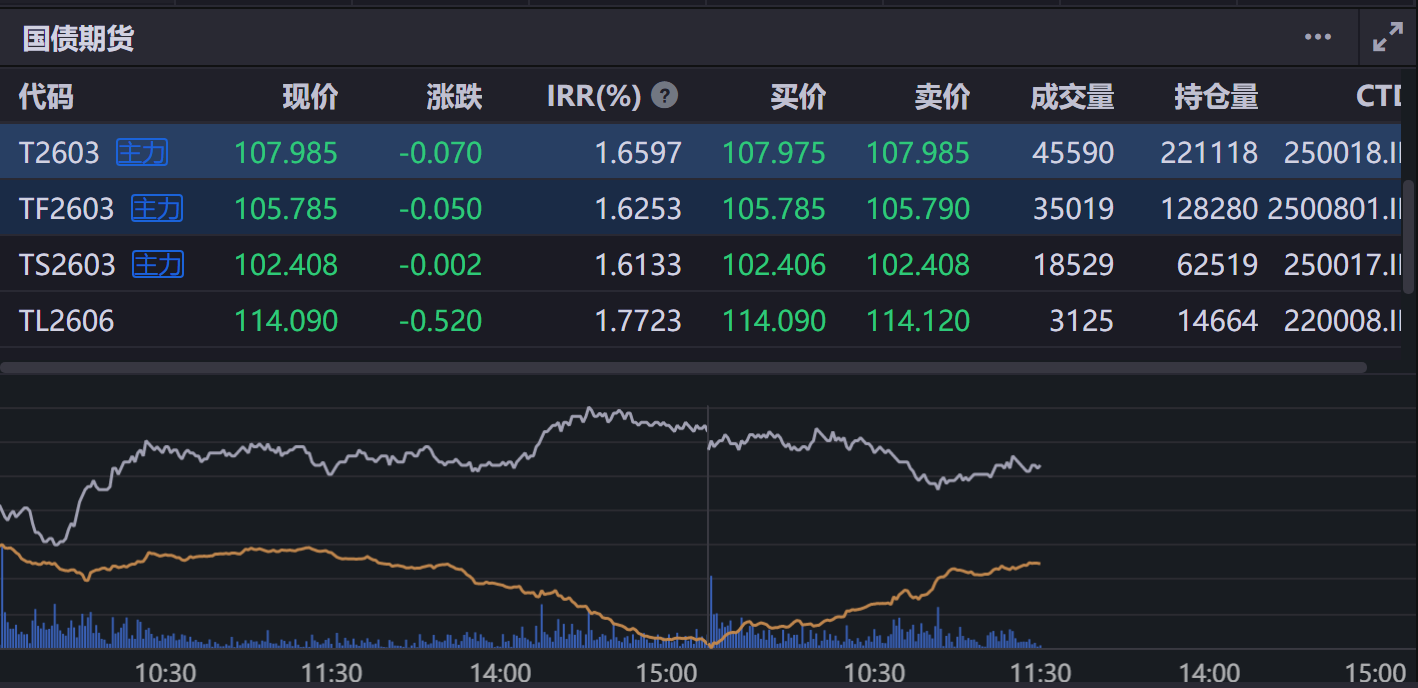Click the TL2606 price 114.090 in 现价
Screen dimensions: 1418x688
tap(286, 321)
